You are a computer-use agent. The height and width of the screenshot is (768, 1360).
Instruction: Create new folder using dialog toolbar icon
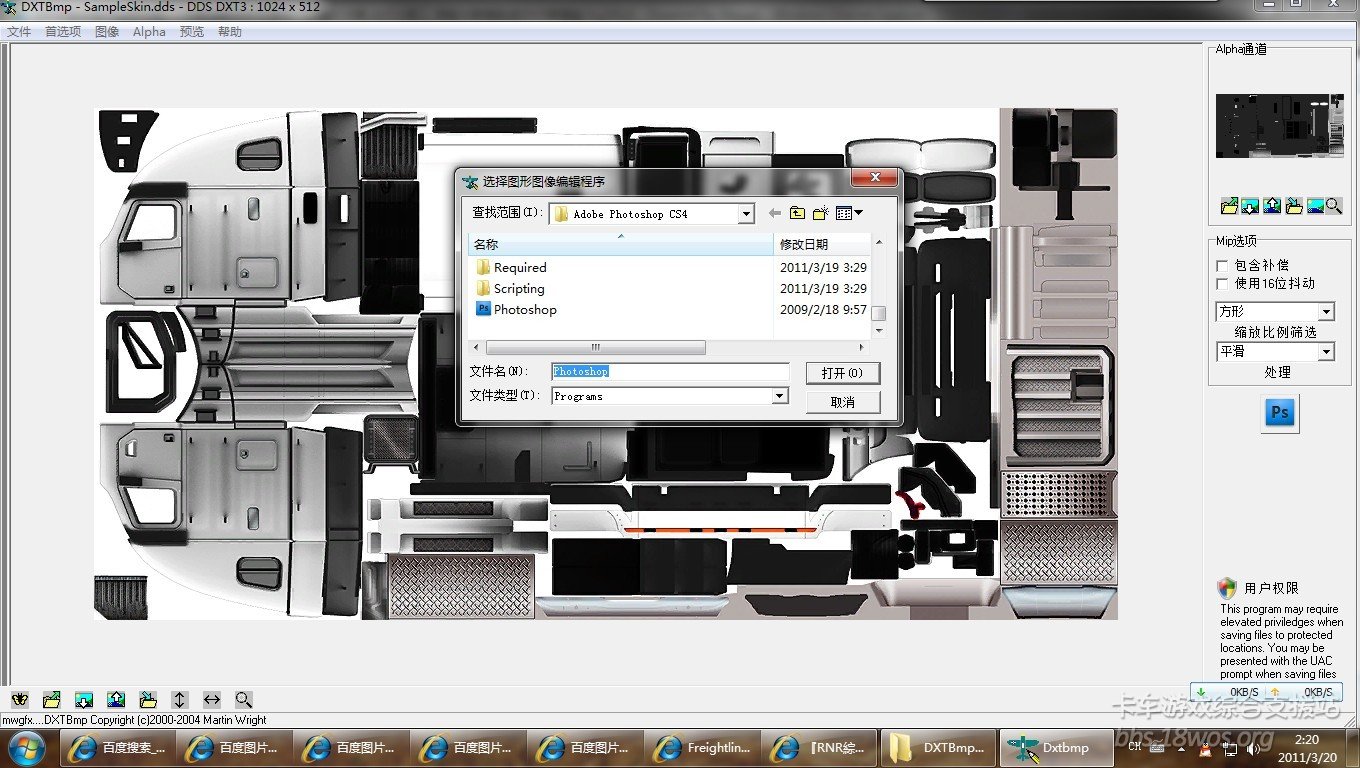click(x=821, y=213)
